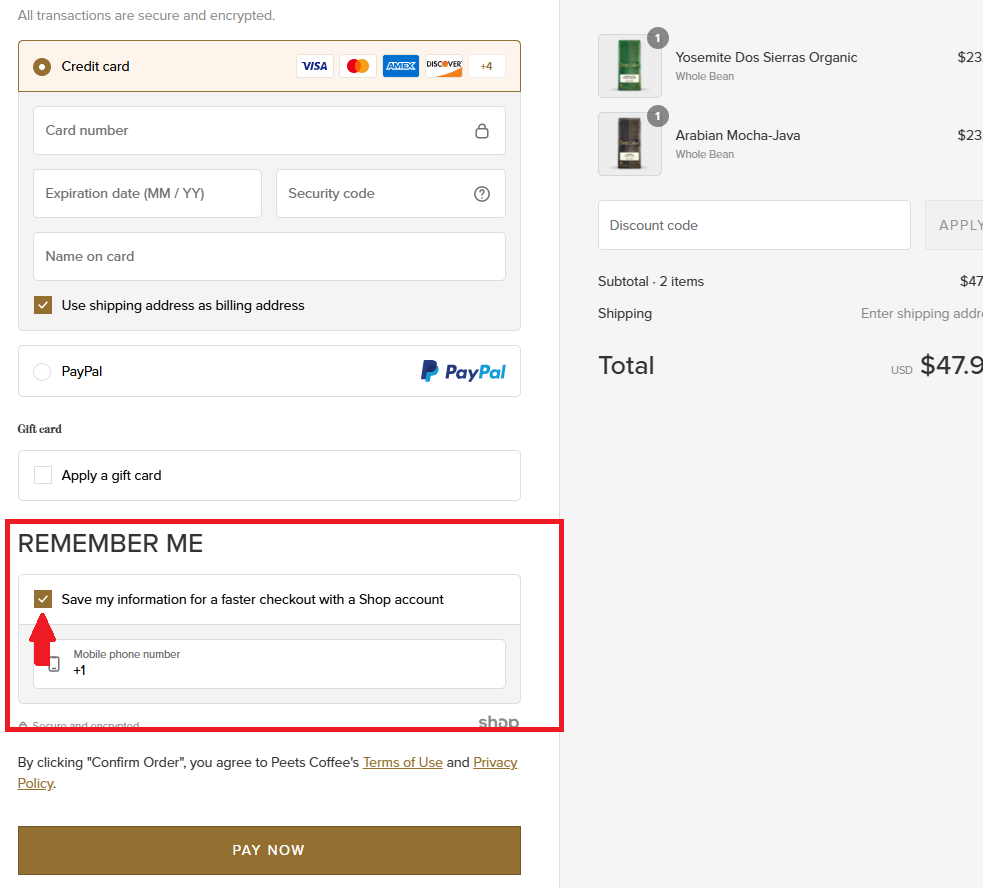The image size is (983, 888).
Task: Focus the Card number field
Action: click(x=270, y=130)
